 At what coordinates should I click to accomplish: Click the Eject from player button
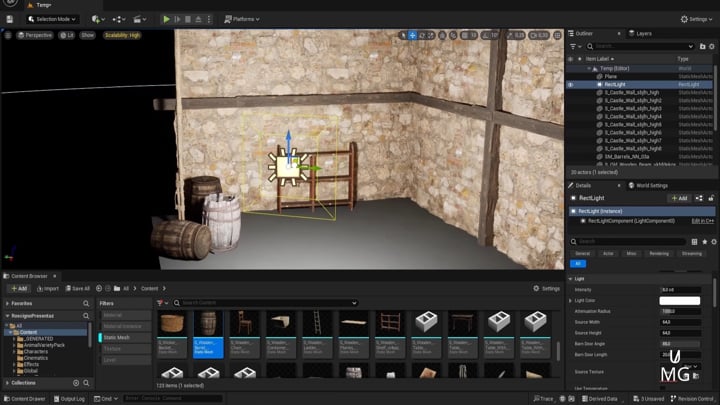pyautogui.click(x=198, y=19)
